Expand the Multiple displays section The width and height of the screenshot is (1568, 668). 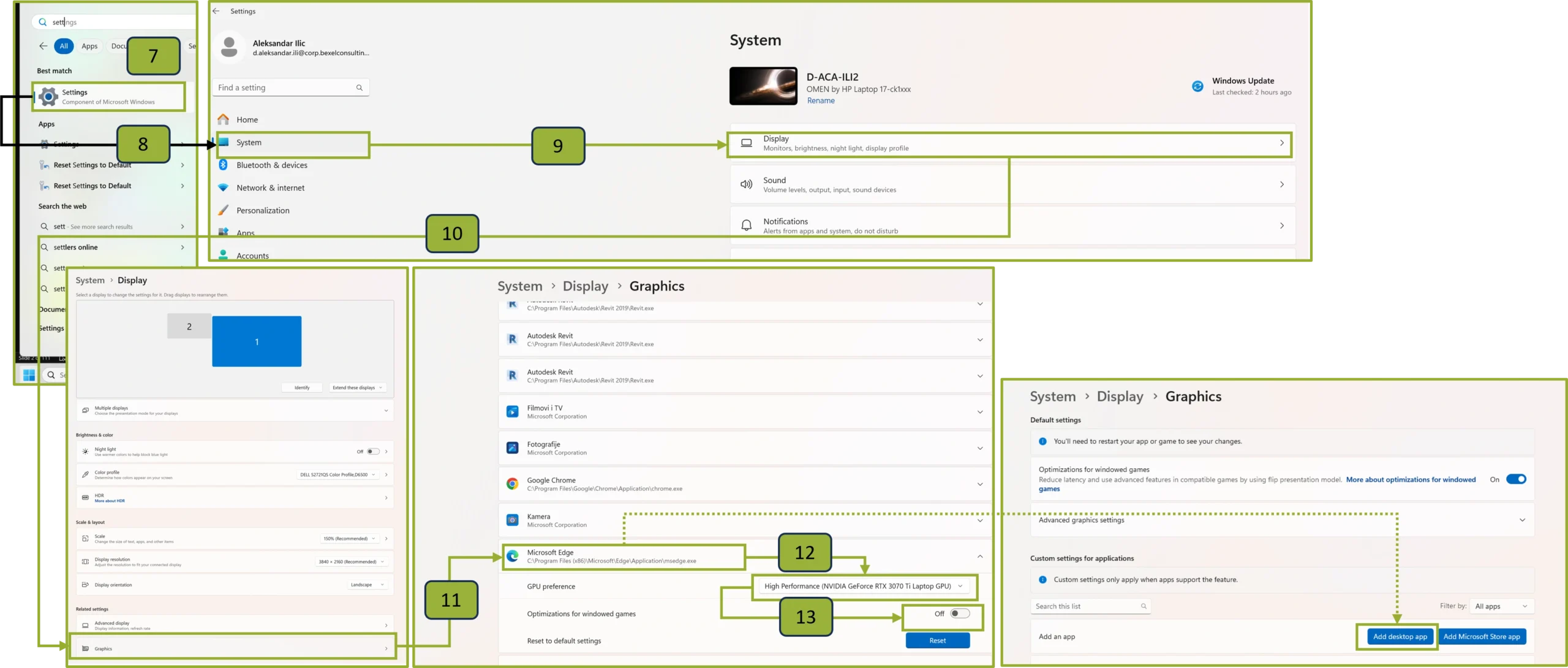click(235, 411)
